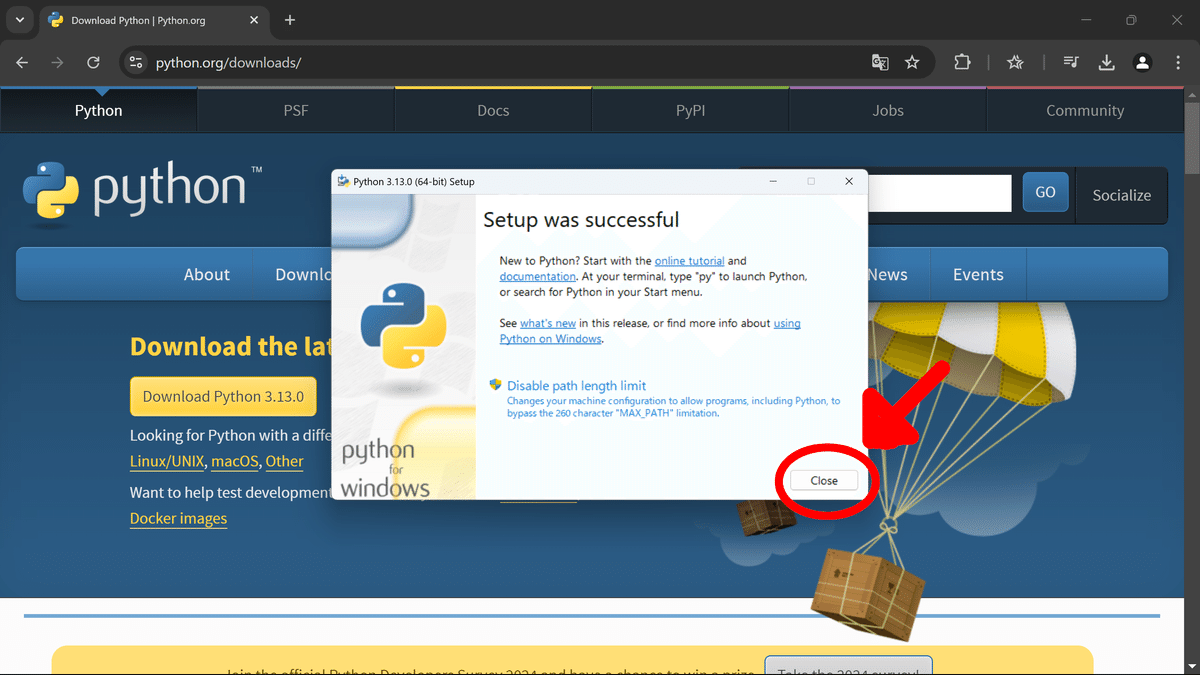The height and width of the screenshot is (675, 1200).
Task: Open using Python on Windows link
Action: 650,331
